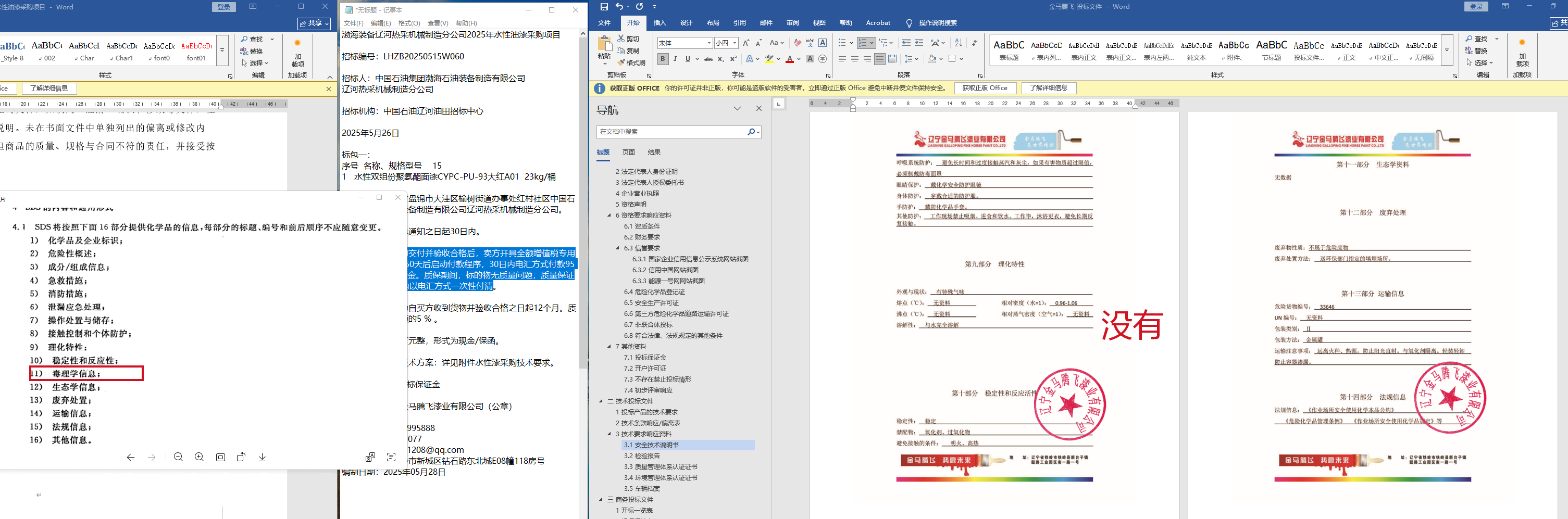Open the font size dropdown (小四)
Image resolution: width=1568 pixels, height=519 pixels.
pyautogui.click(x=736, y=43)
